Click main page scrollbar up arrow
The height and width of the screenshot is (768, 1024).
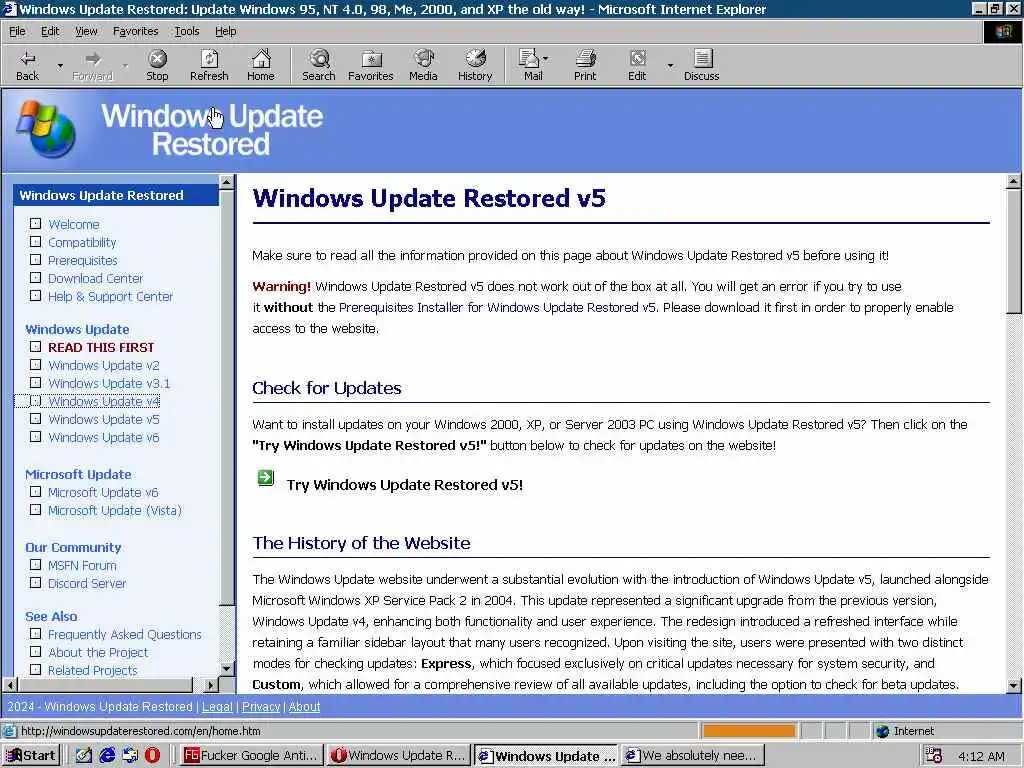[x=1014, y=182]
